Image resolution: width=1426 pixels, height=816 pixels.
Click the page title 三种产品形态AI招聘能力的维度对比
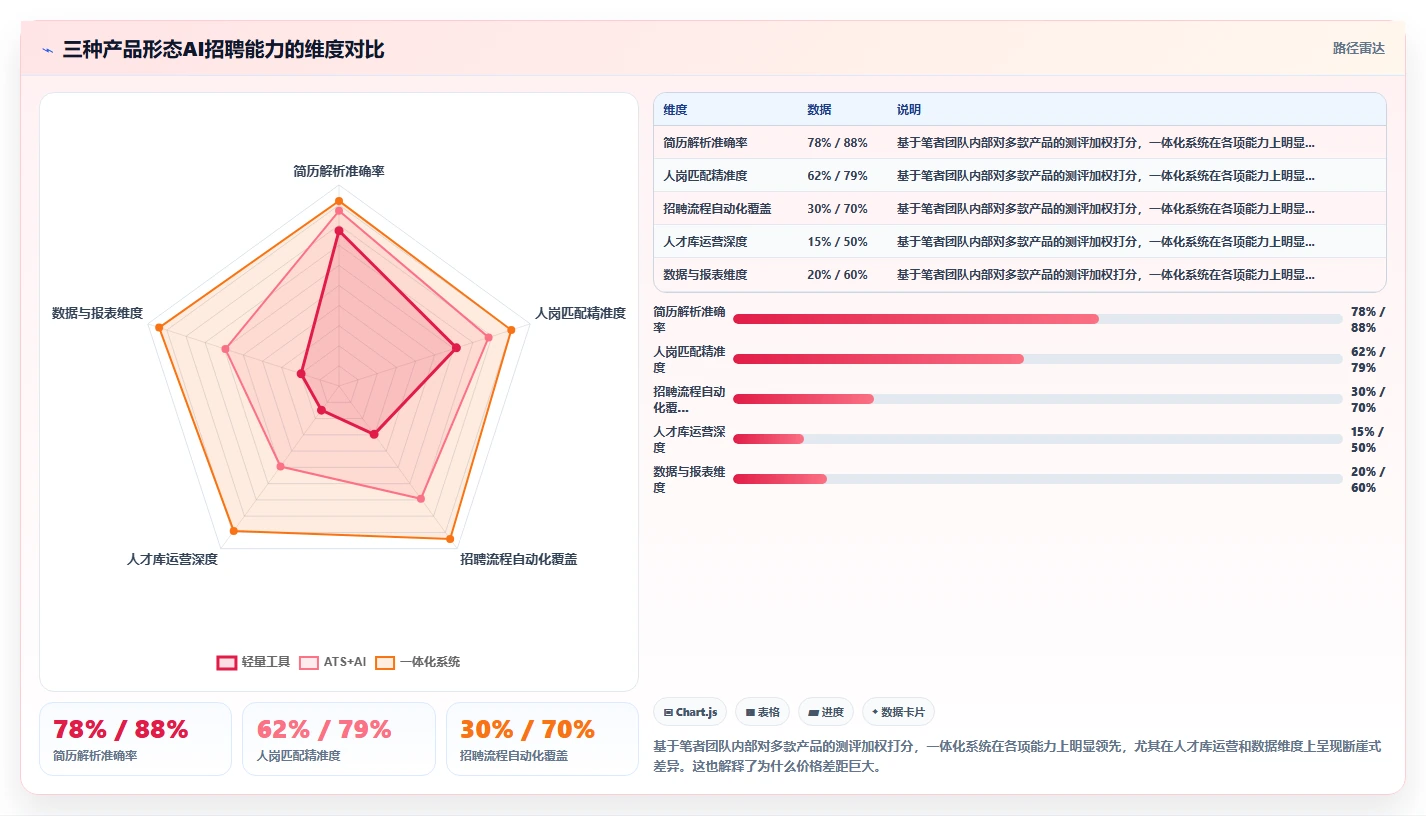click(x=223, y=50)
